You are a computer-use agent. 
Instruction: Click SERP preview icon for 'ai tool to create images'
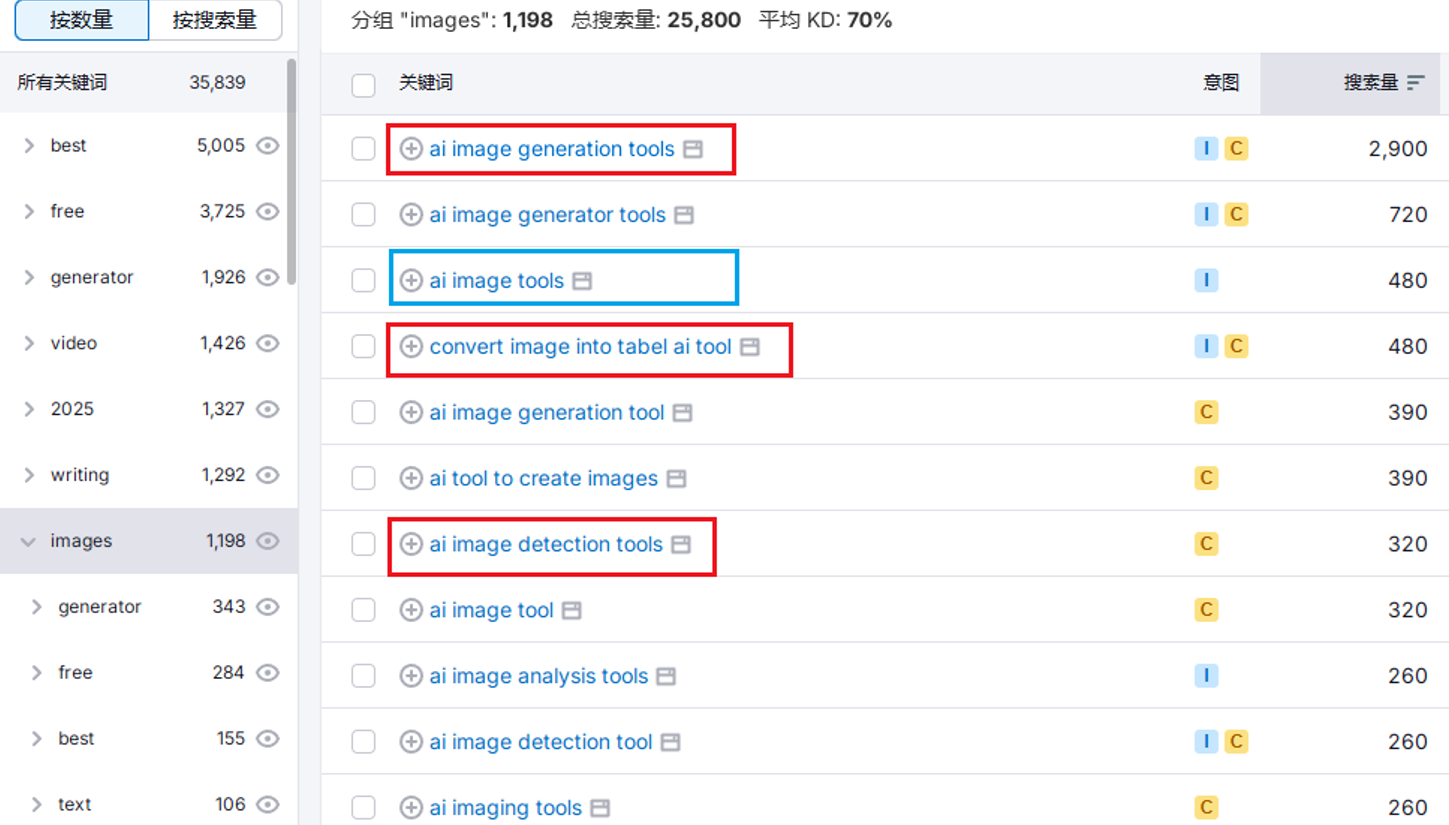[x=676, y=479]
